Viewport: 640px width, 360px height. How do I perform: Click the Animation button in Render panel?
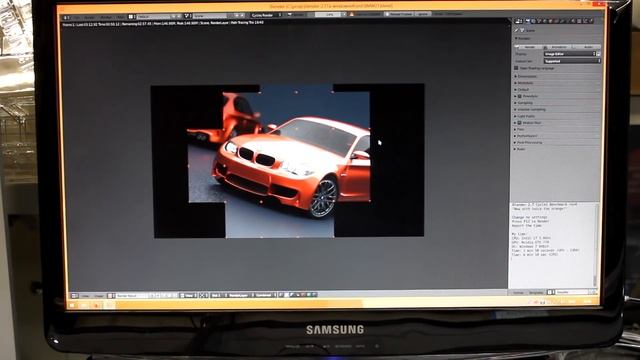coord(558,47)
